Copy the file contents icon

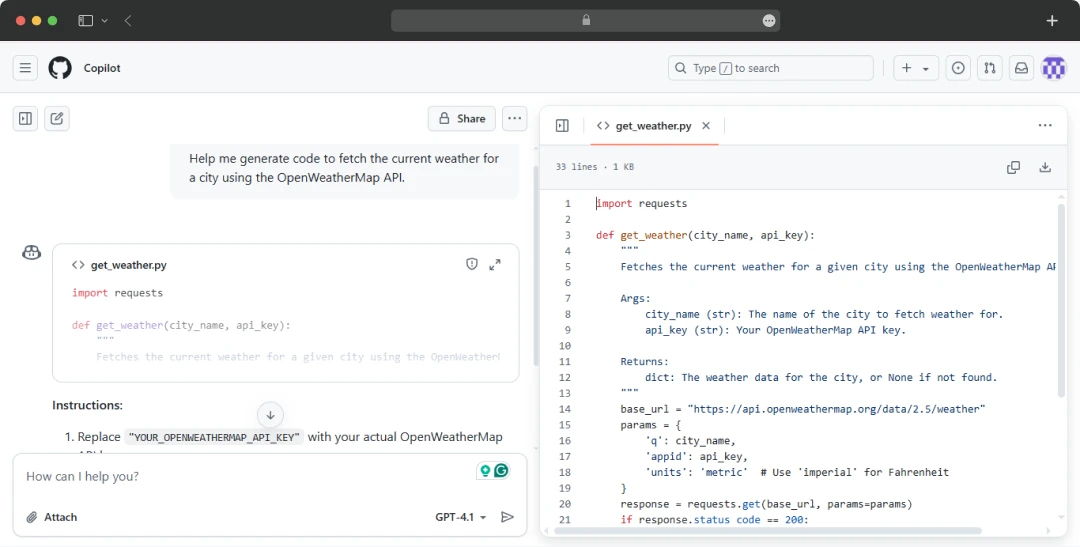[1013, 167]
